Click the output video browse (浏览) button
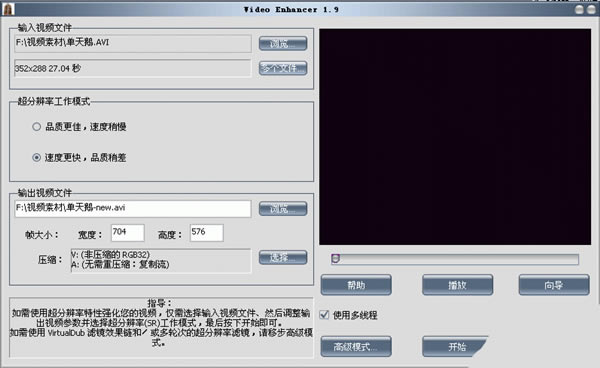Viewport: 600px width, 368px height. coord(283,209)
